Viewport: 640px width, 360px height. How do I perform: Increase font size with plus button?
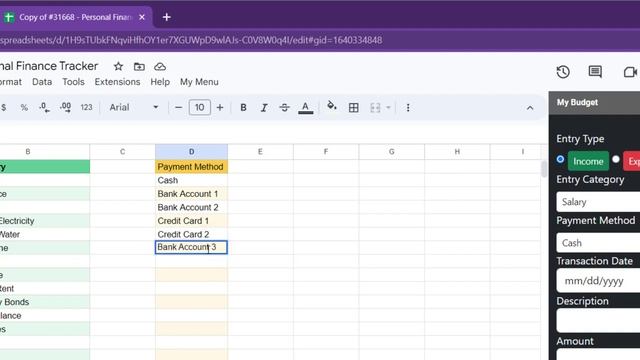220,108
